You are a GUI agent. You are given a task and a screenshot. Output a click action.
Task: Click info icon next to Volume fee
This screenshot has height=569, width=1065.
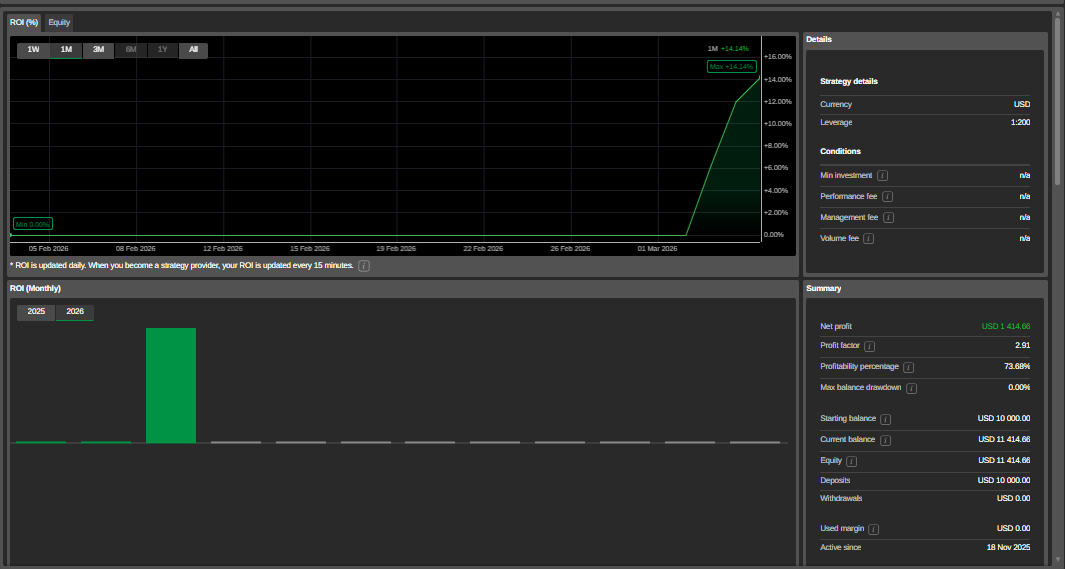868,239
